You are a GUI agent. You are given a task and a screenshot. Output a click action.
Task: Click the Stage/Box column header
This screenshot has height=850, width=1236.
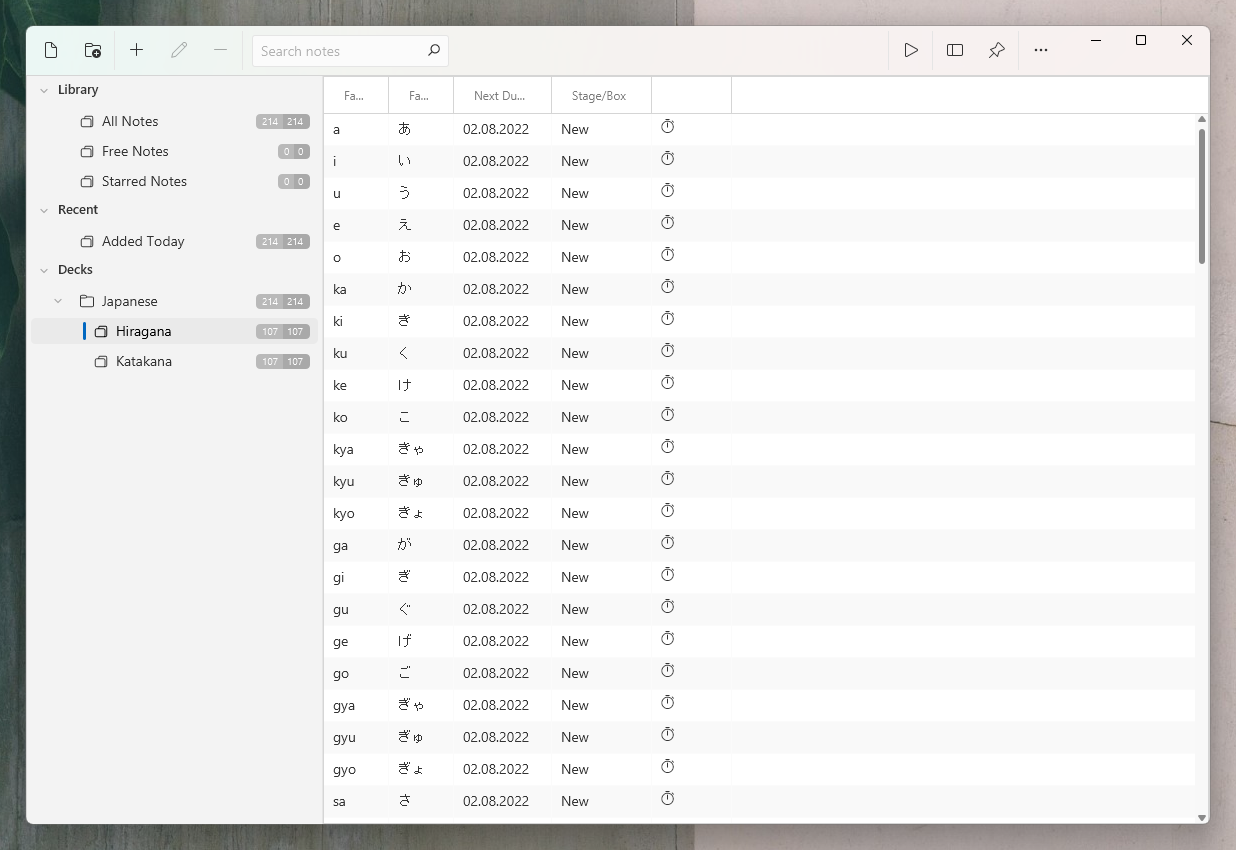coord(600,95)
